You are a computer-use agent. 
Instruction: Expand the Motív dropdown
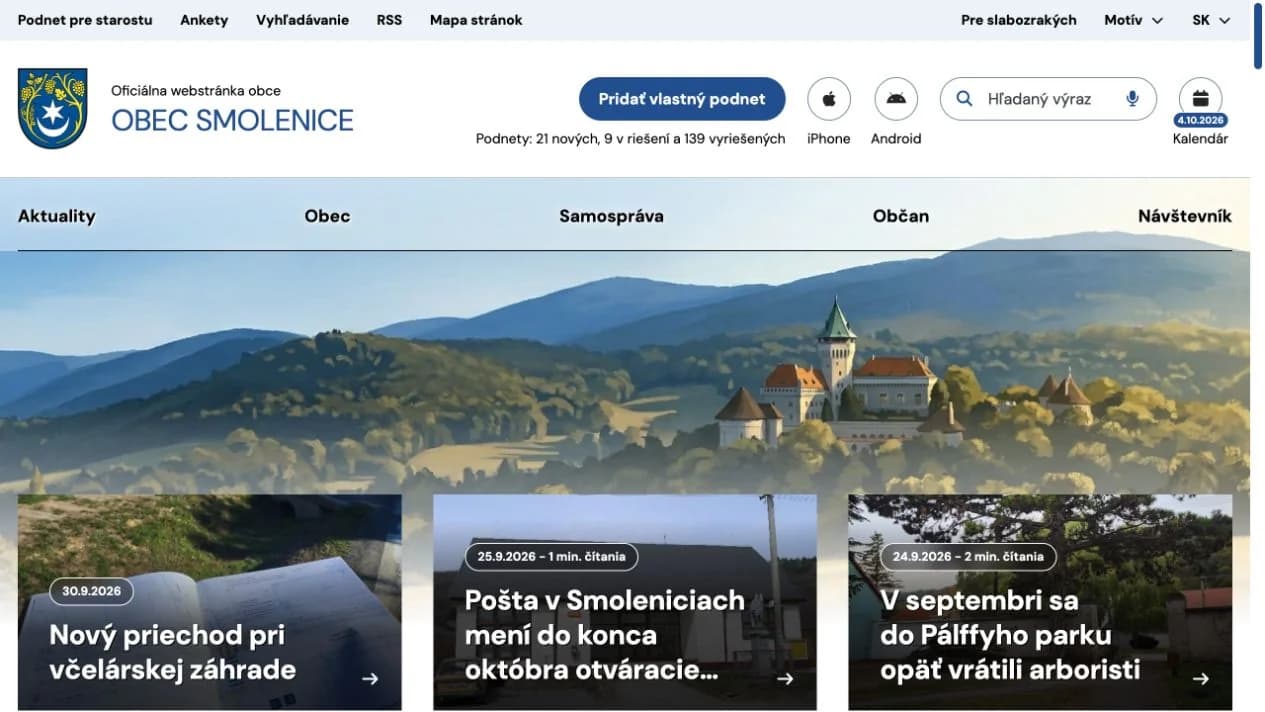coord(1134,20)
